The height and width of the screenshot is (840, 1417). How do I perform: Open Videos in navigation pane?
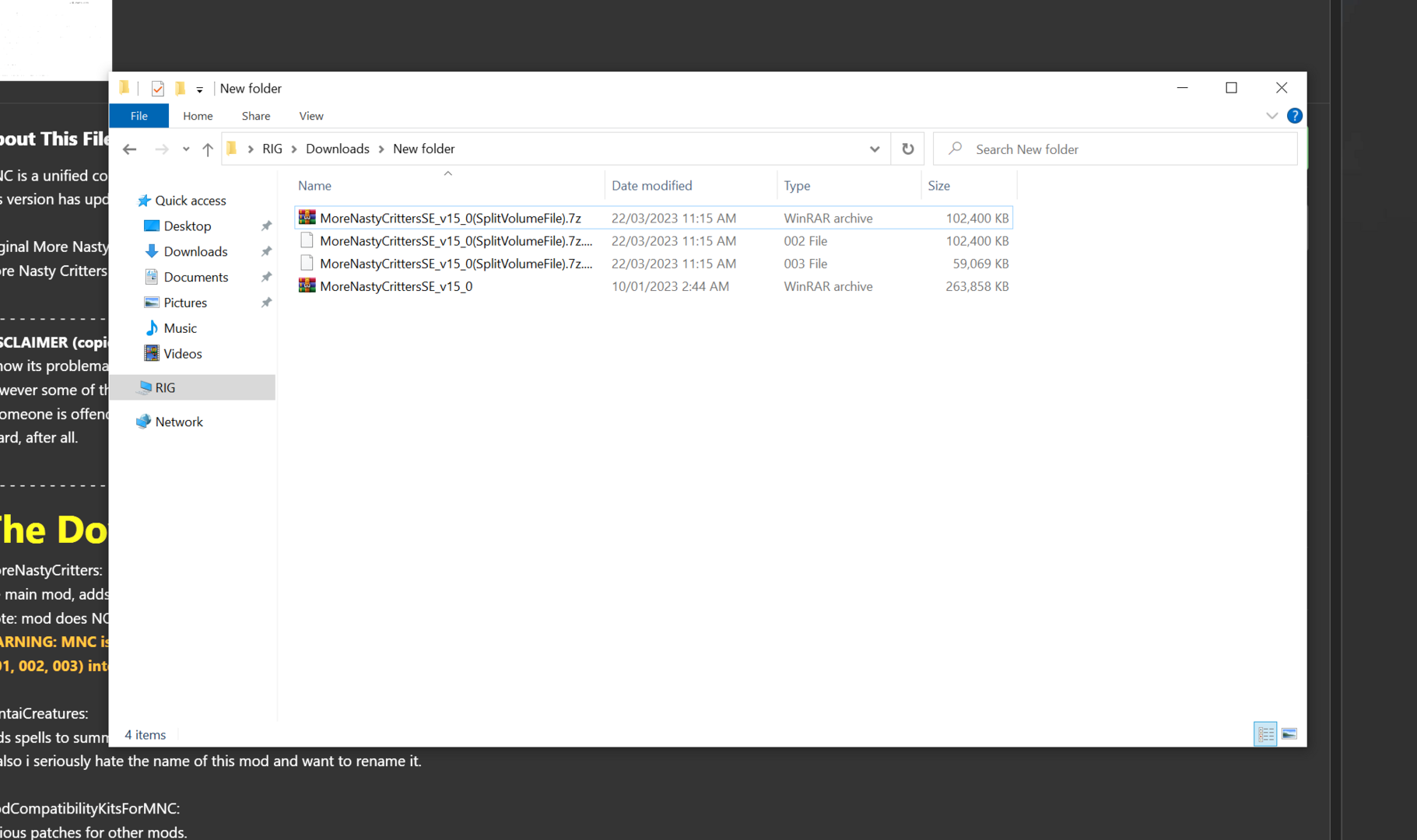click(183, 354)
